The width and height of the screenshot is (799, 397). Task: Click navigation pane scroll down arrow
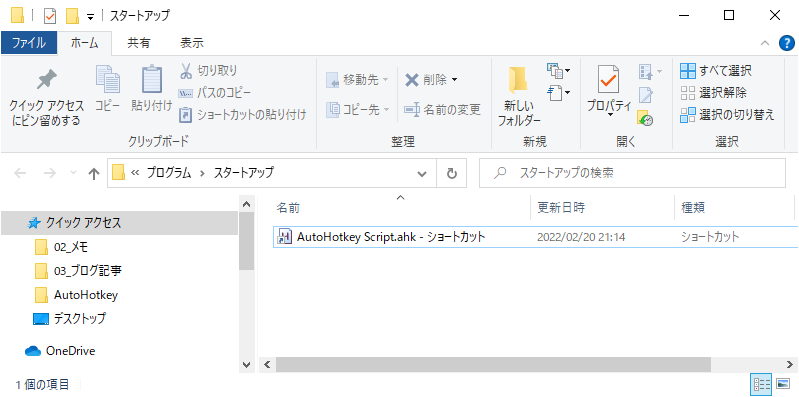246,364
